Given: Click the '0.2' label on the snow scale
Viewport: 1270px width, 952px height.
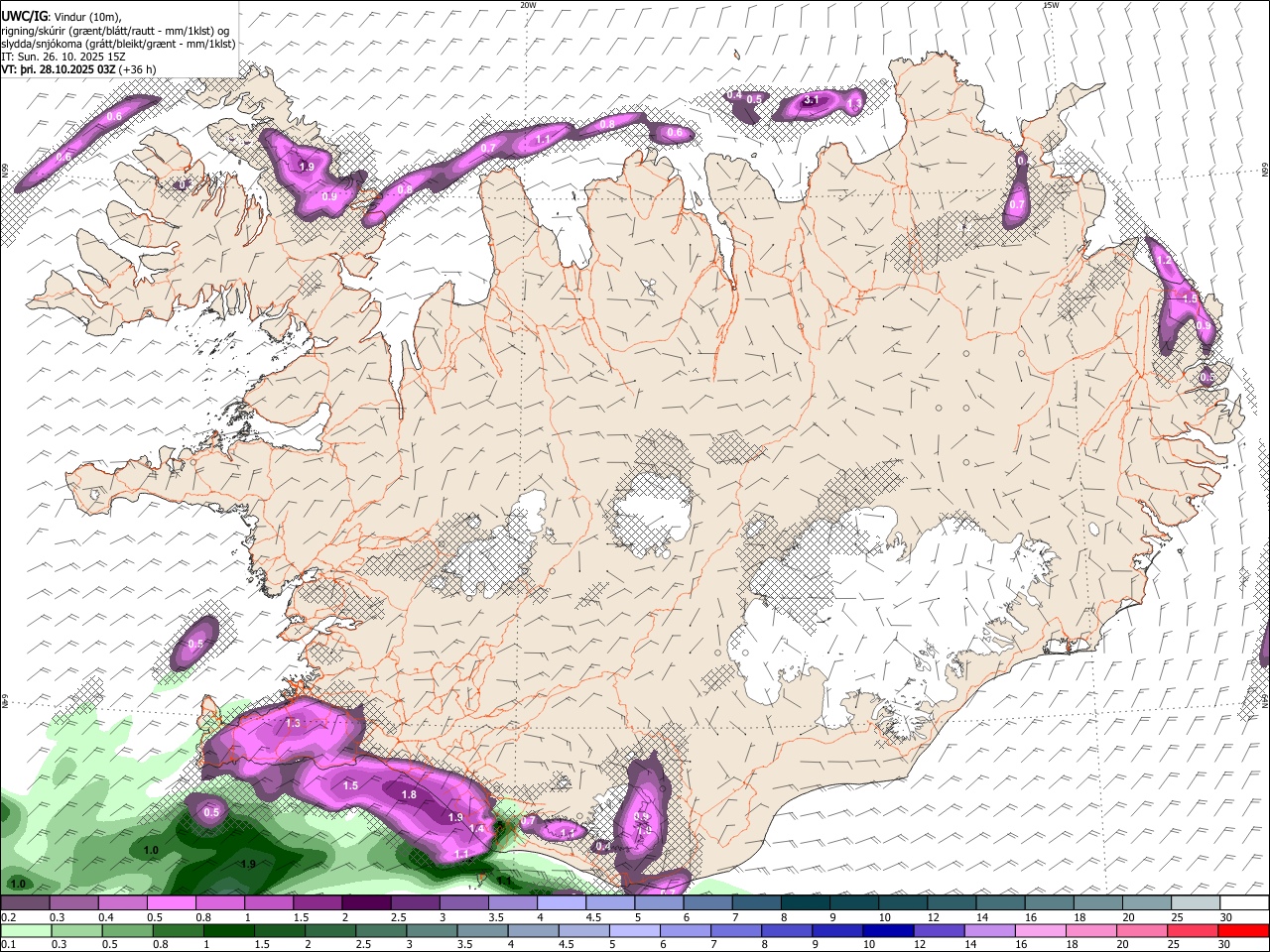Looking at the screenshot, I should [7, 917].
